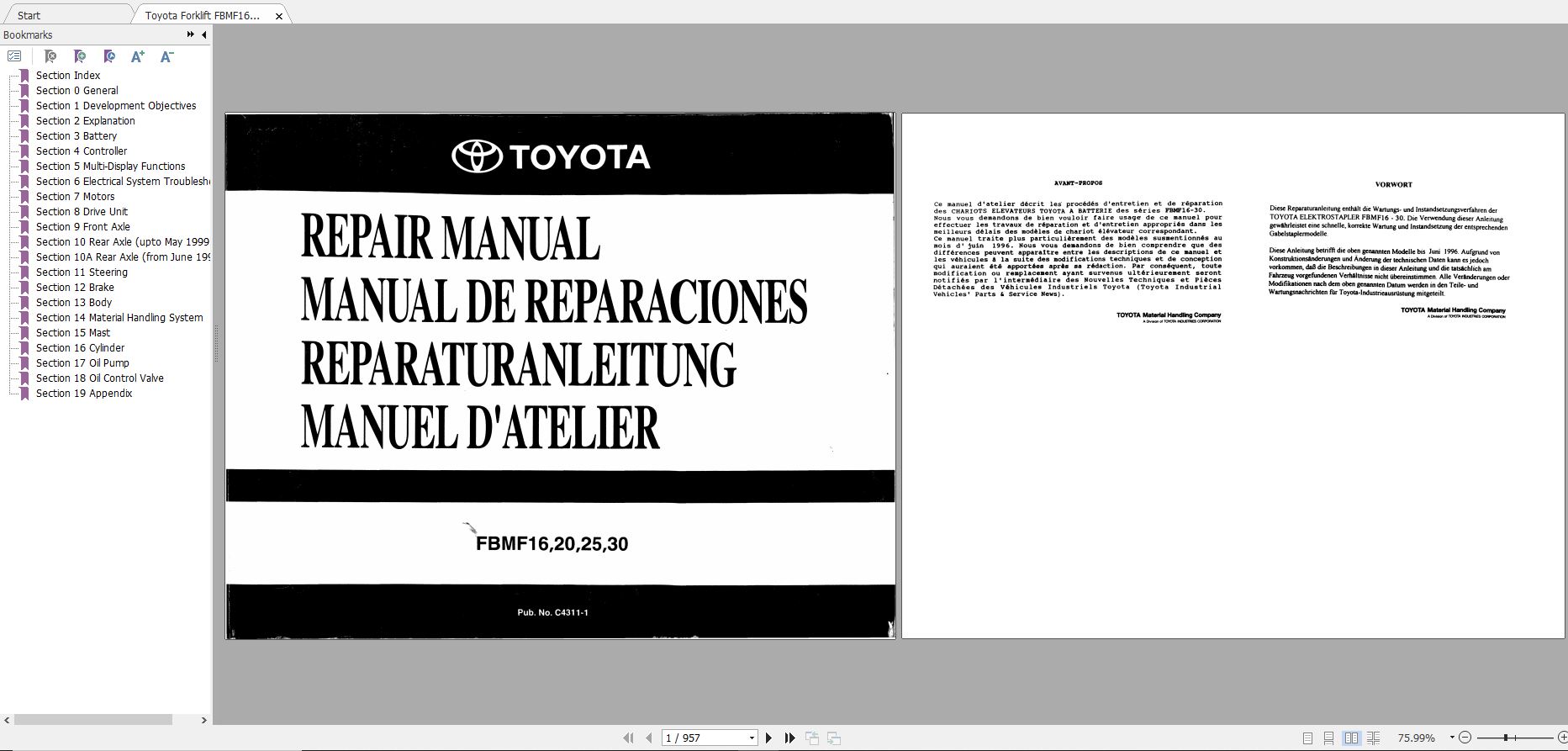Click the foreword page with Avant-Propos text
This screenshot has width=1568, height=751.
[x=1233, y=376]
